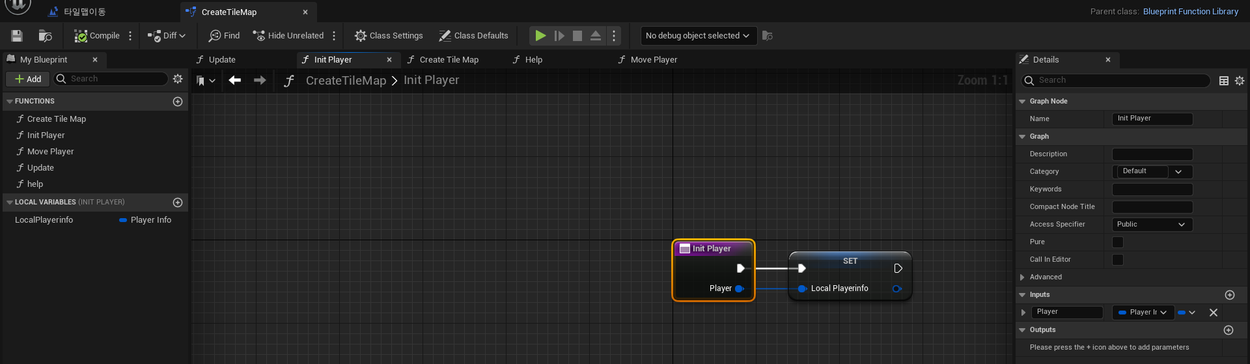Switch to the CreateTileMap asset tab

pyautogui.click(x=229, y=12)
